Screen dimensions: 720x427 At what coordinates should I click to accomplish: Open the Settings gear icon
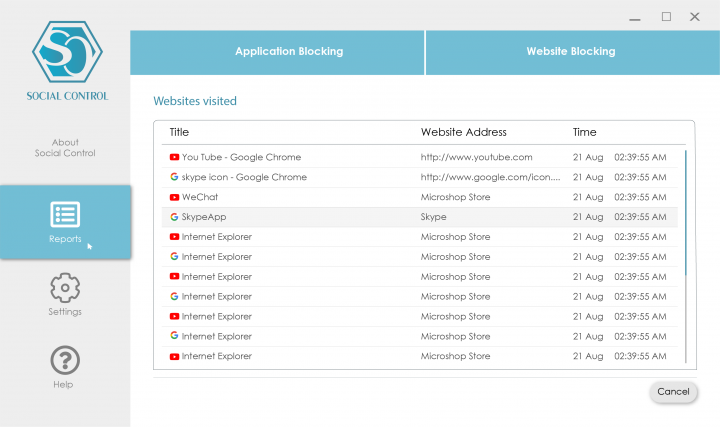pyautogui.click(x=65, y=288)
